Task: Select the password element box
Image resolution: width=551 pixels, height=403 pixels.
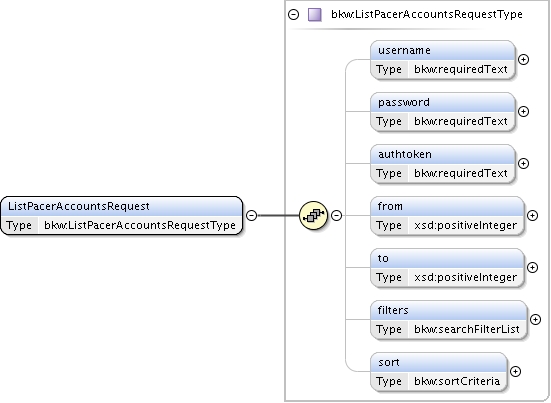Action: coord(443,111)
